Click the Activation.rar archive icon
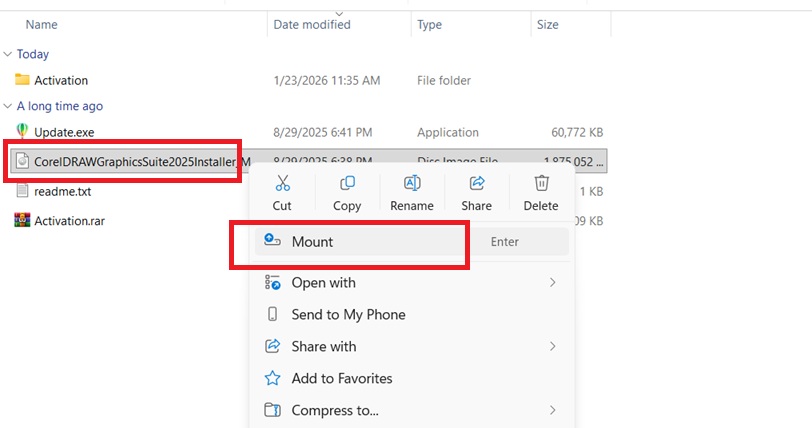 point(22,220)
